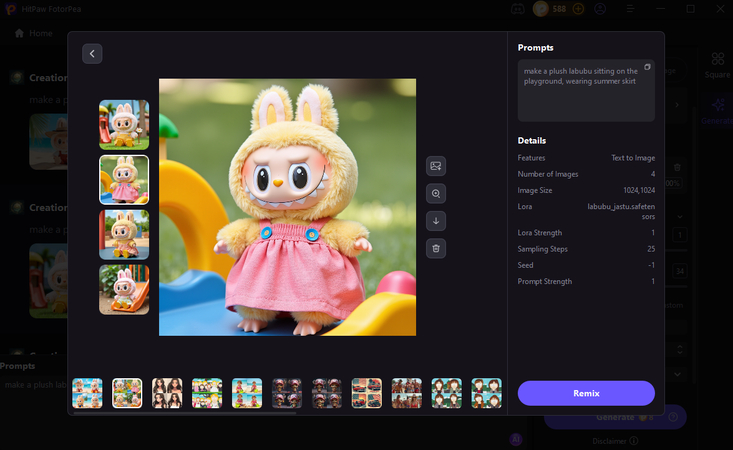Open Discord icon in title bar
Viewport: 733px width, 450px height.
(517, 9)
